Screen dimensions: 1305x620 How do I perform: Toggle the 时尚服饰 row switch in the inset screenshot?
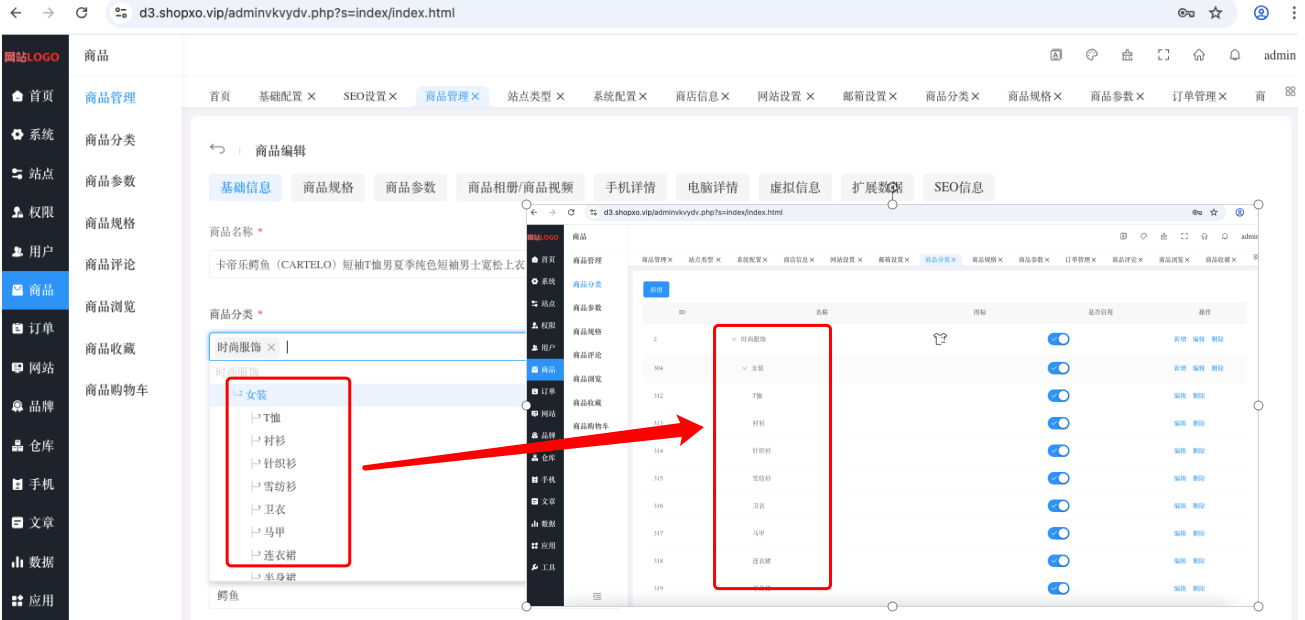[1058, 339]
